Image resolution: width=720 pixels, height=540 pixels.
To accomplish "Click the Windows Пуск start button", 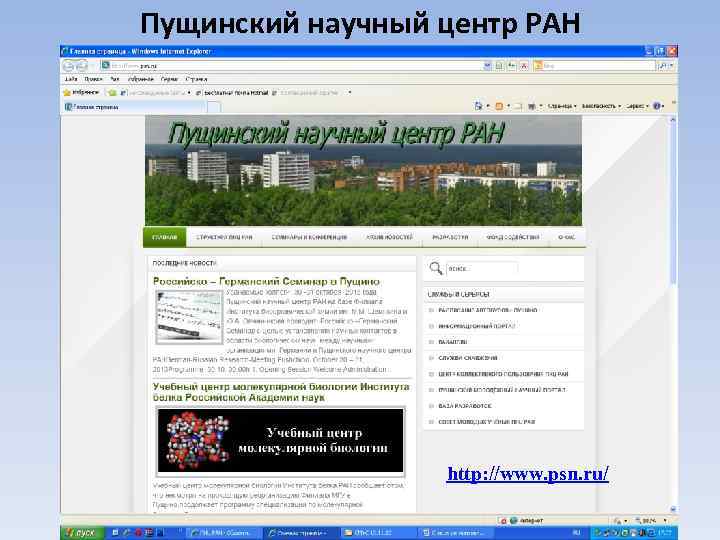I will [x=81, y=533].
